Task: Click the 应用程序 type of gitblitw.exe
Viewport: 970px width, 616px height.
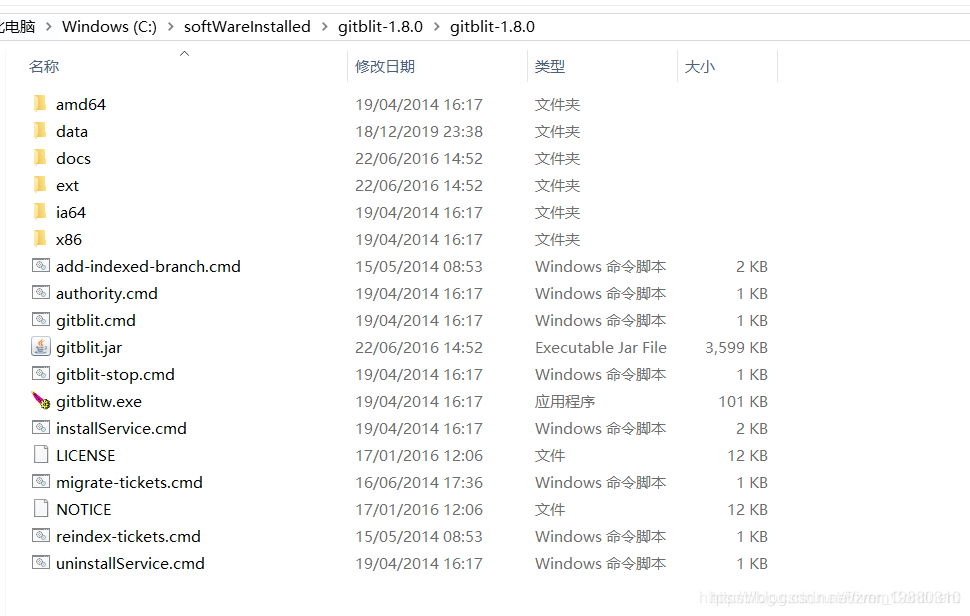Action: pos(565,401)
